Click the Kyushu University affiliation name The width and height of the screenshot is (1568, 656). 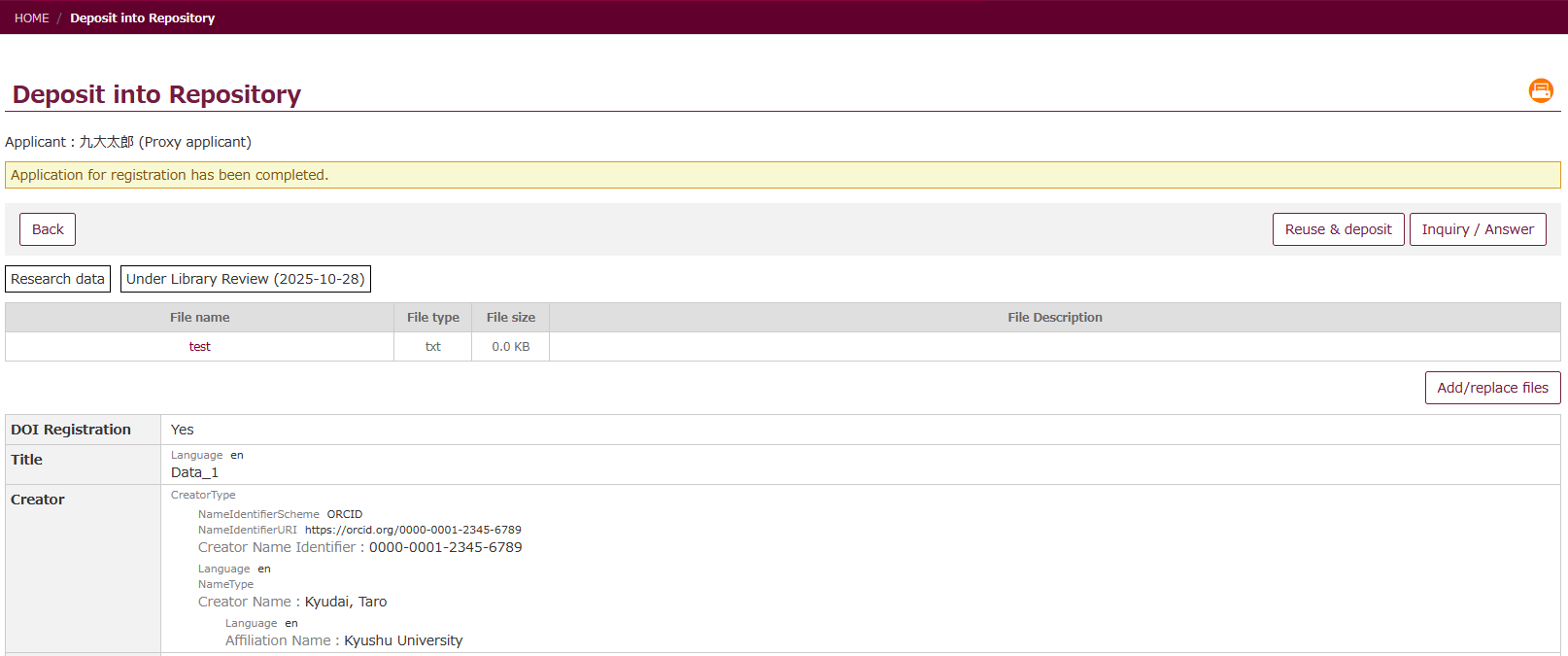[x=403, y=640]
